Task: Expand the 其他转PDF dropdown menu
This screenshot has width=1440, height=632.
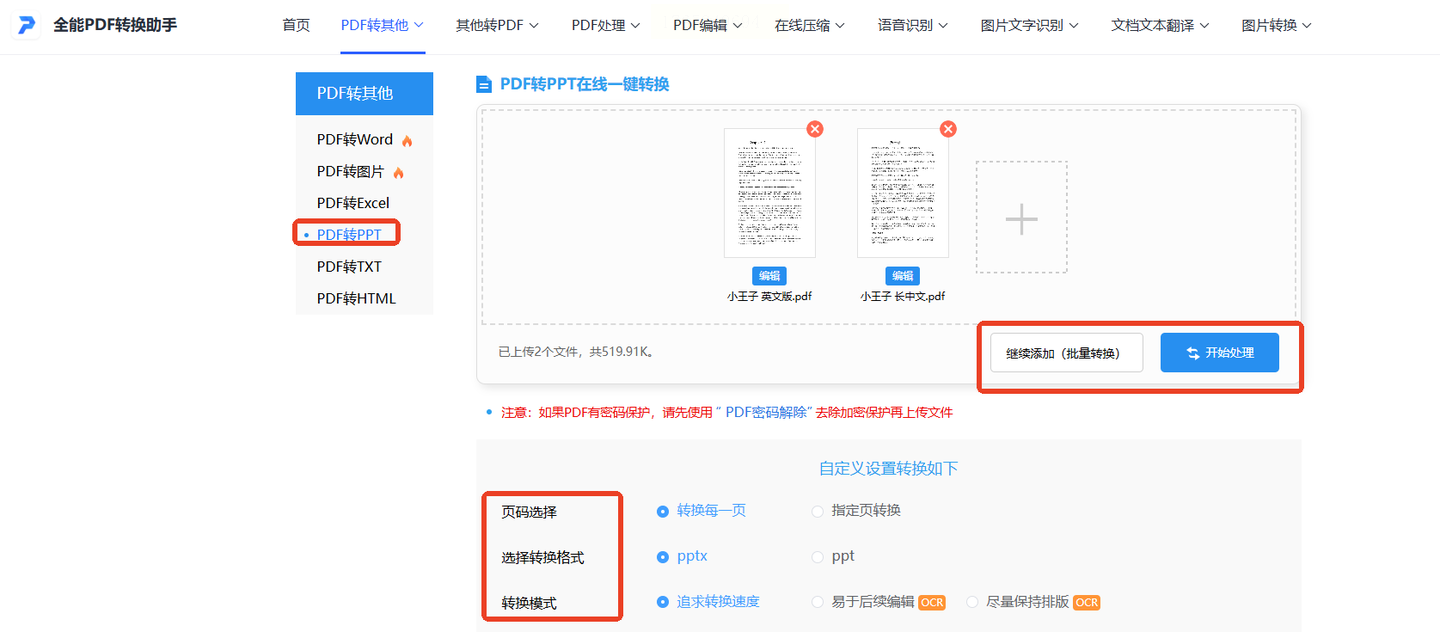Action: coord(497,25)
